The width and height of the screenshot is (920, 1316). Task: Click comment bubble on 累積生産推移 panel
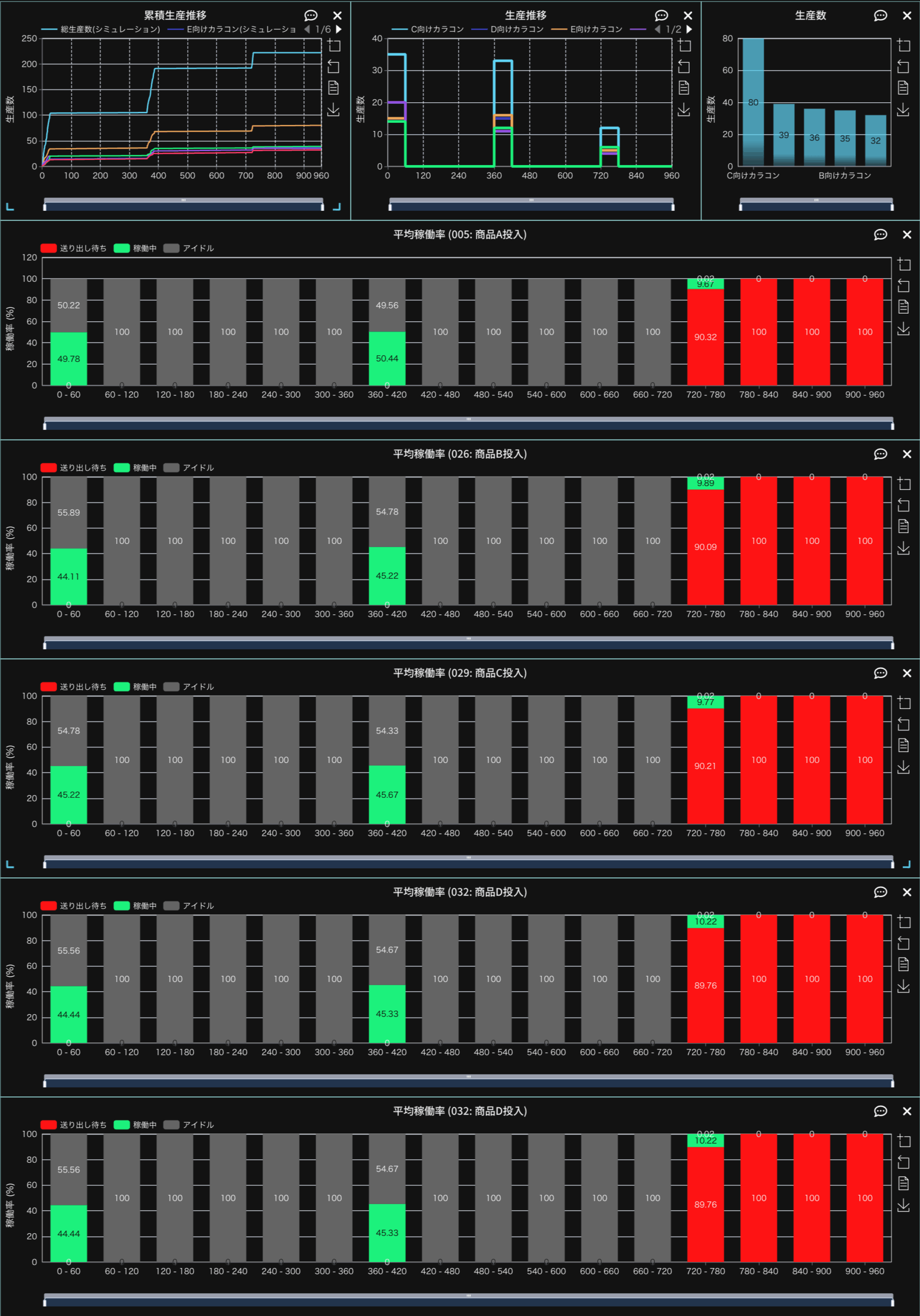(x=310, y=15)
